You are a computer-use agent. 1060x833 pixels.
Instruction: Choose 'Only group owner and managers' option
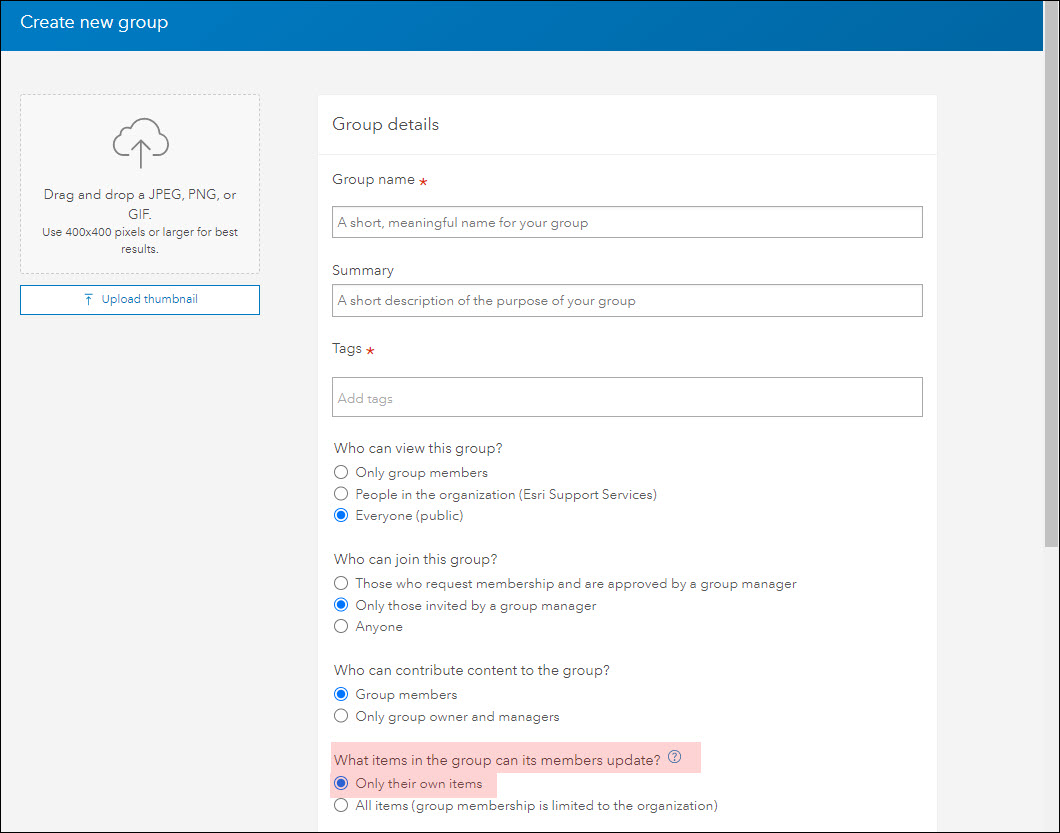(342, 716)
